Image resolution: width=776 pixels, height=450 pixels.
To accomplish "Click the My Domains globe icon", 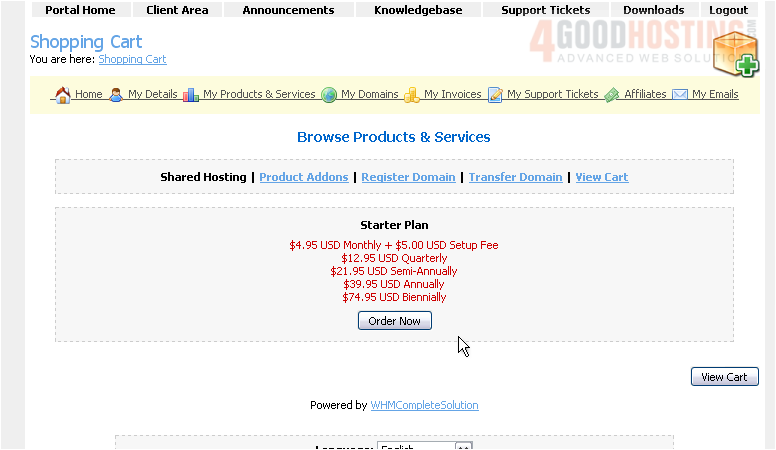I will click(329, 95).
